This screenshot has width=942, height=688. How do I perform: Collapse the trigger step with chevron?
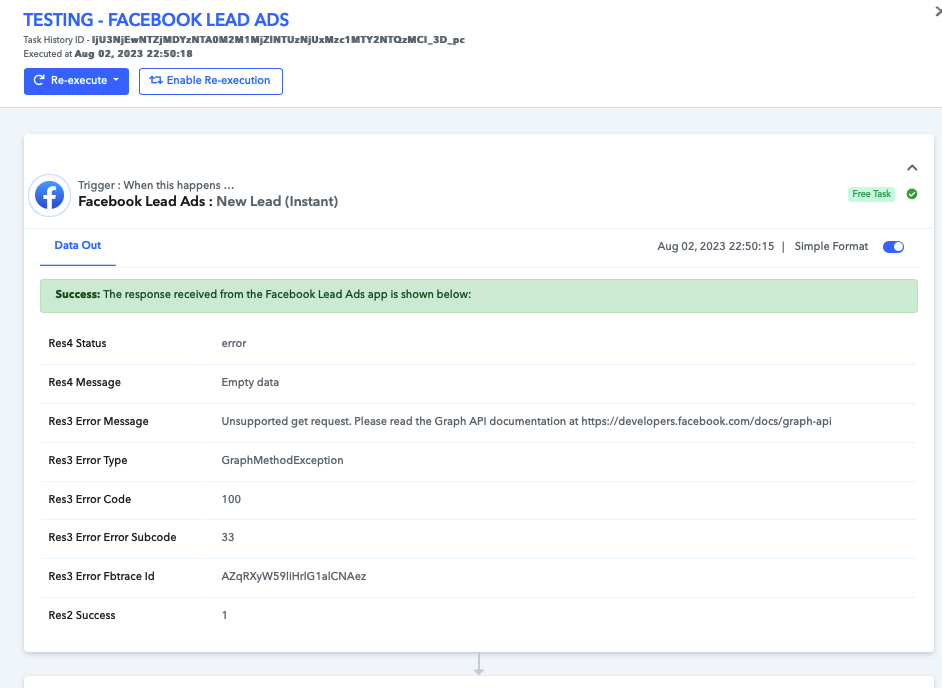pyautogui.click(x=912, y=168)
